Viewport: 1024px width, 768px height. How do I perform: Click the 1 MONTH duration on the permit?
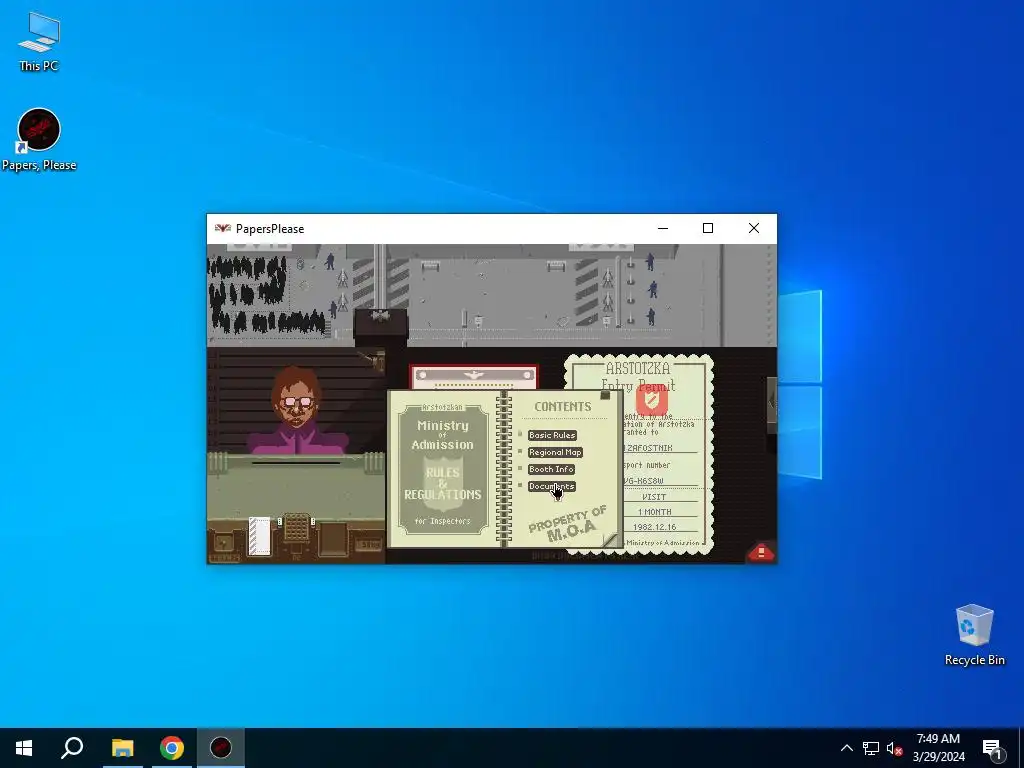point(654,512)
